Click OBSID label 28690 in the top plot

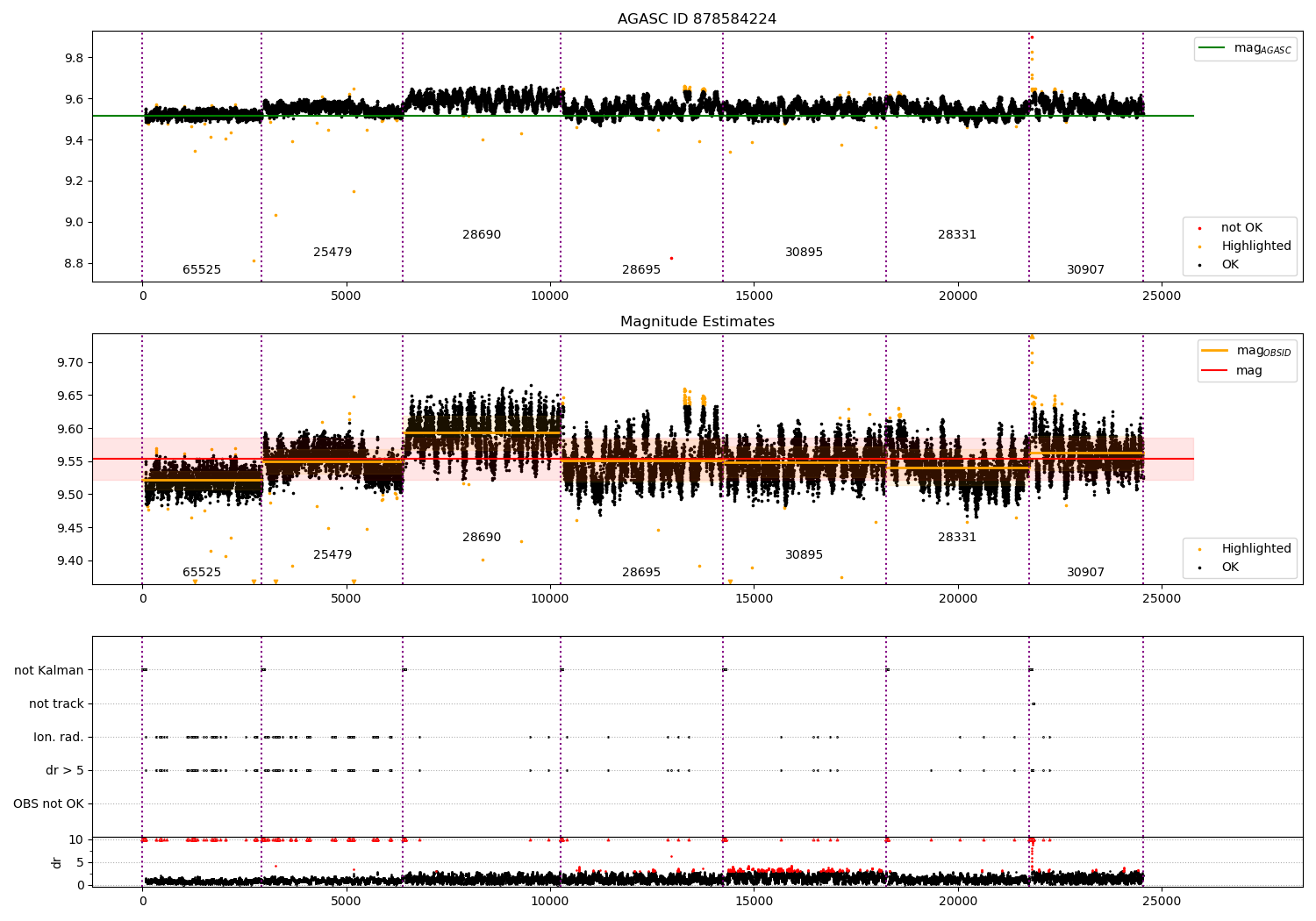coord(482,235)
